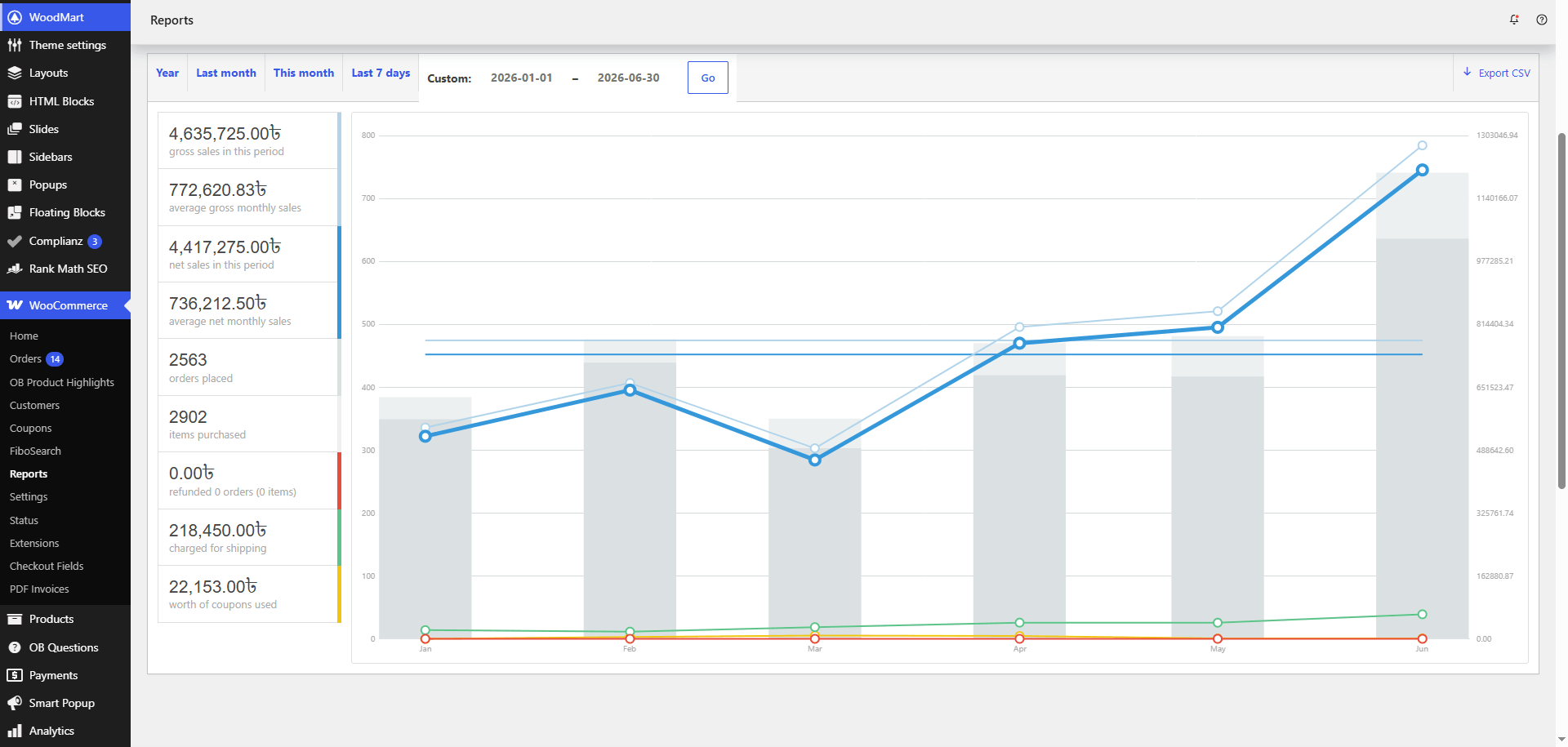The width and height of the screenshot is (1568, 747).
Task: Toggle average gross monthly sales legend
Action: pyautogui.click(x=249, y=197)
